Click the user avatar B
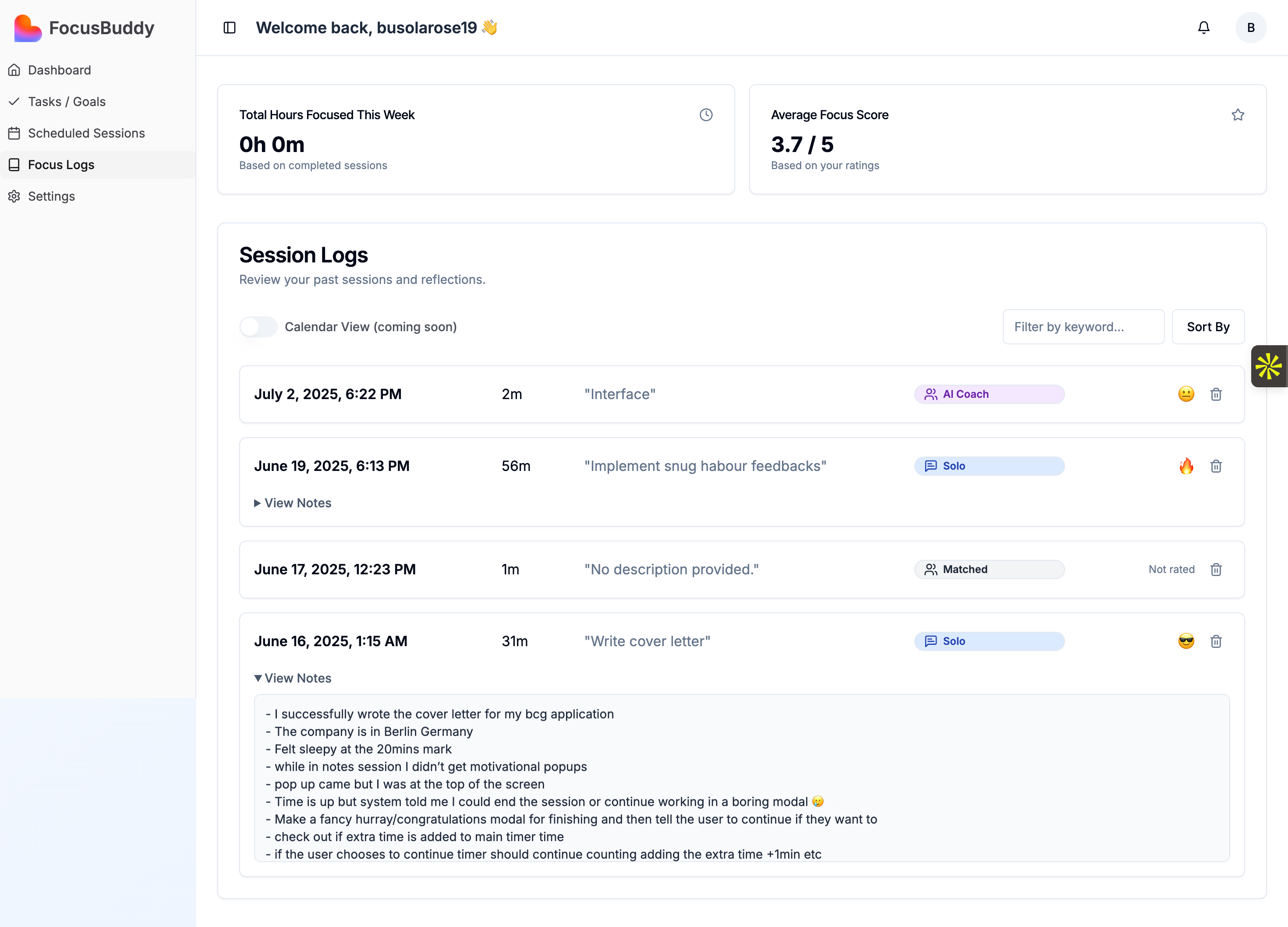Viewport: 1288px width, 927px height. click(1250, 27)
